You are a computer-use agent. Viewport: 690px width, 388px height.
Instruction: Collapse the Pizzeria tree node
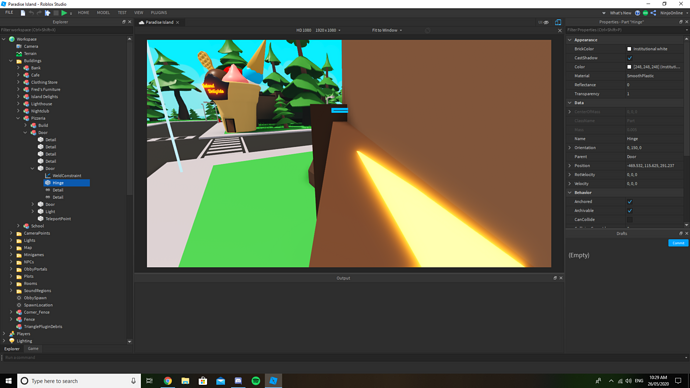click(18, 118)
